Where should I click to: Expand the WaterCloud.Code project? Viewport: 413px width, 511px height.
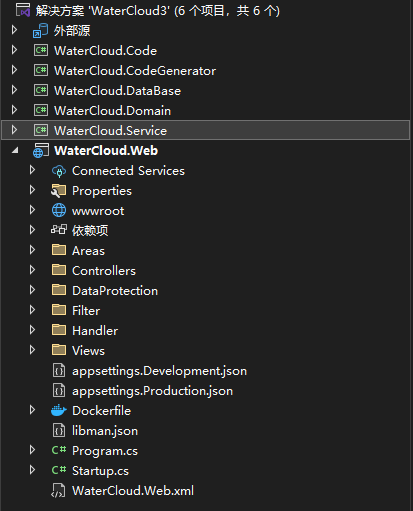pos(14,50)
